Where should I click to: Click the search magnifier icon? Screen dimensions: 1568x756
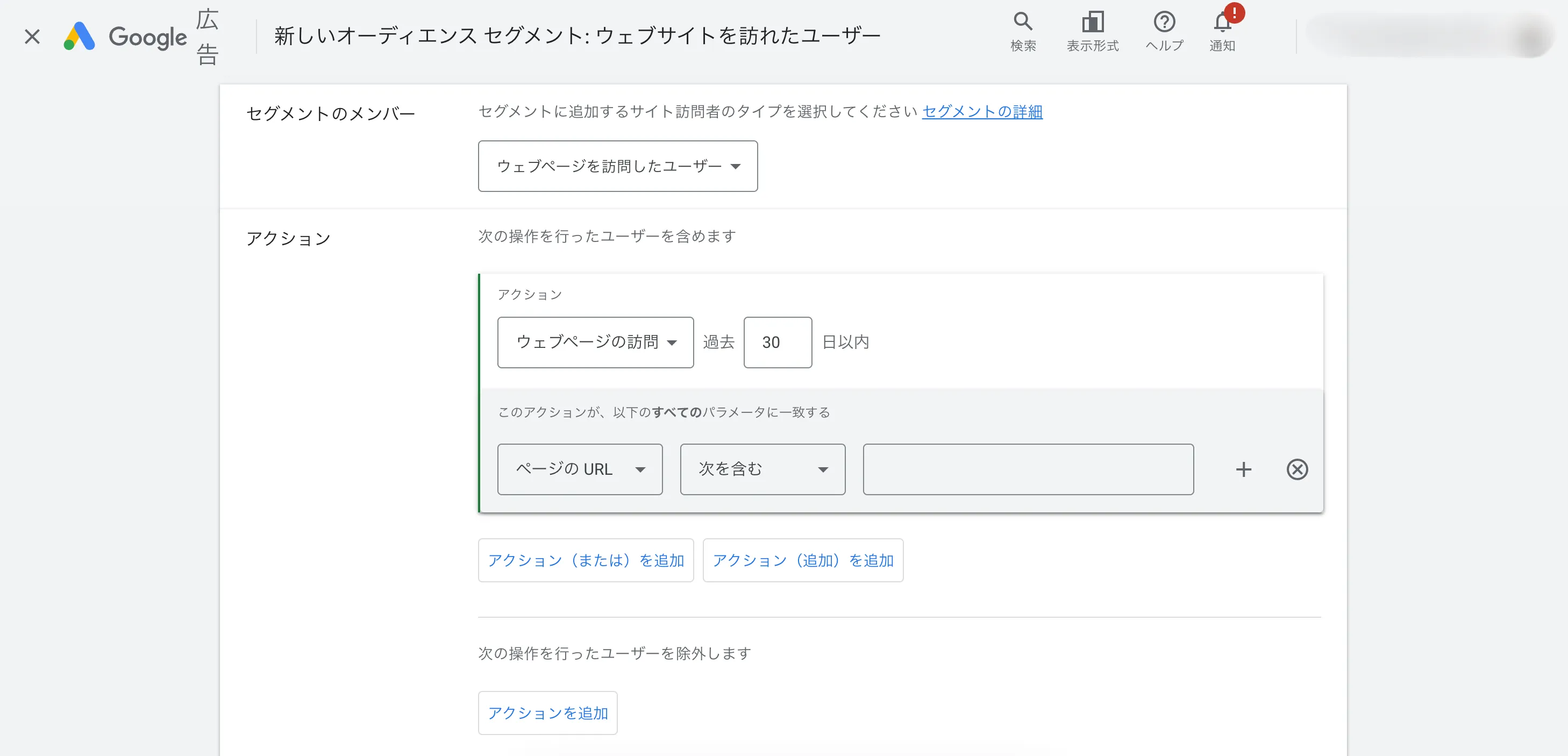point(1023,23)
